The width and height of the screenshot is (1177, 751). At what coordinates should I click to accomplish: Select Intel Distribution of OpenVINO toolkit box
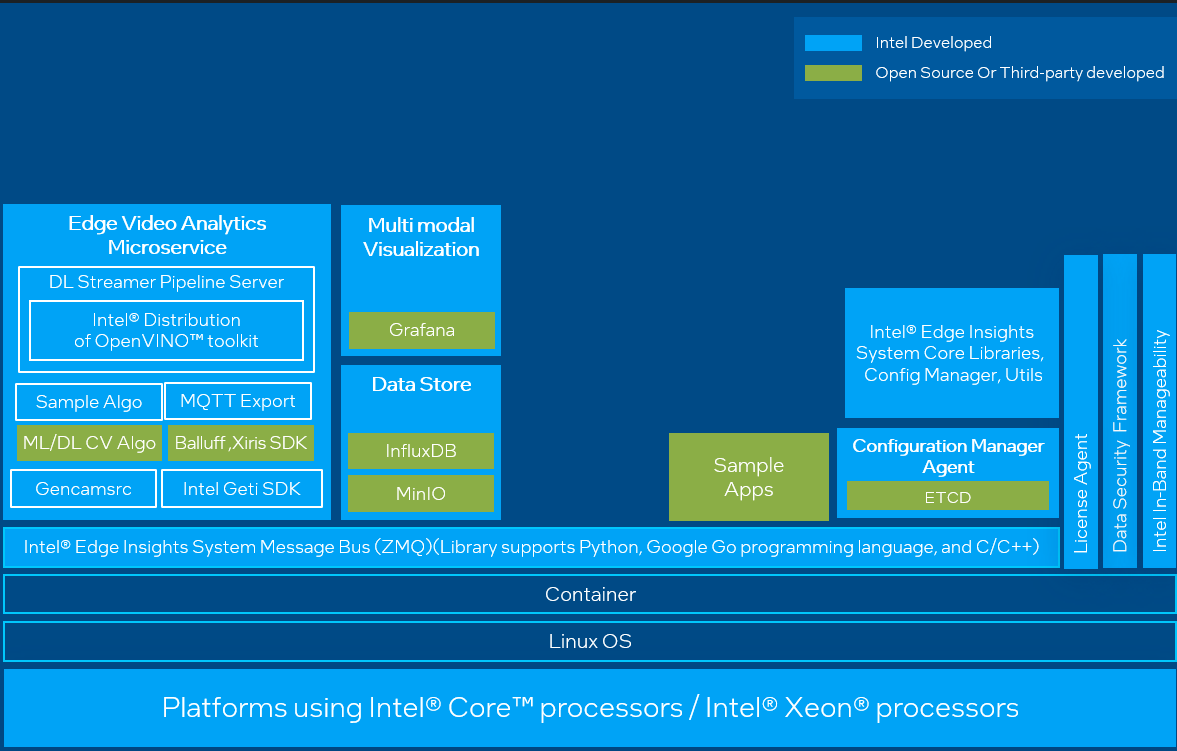click(166, 330)
